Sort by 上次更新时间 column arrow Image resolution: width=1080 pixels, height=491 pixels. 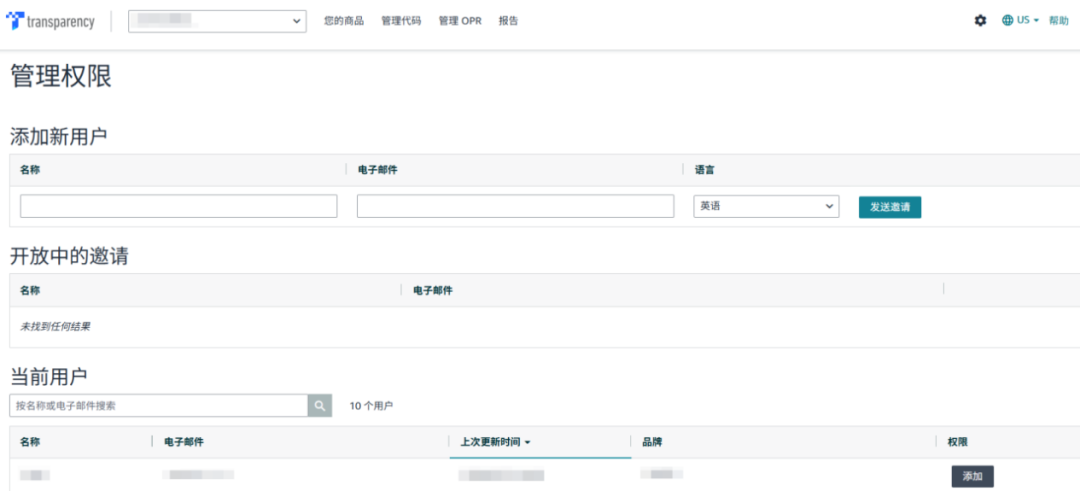(528, 442)
